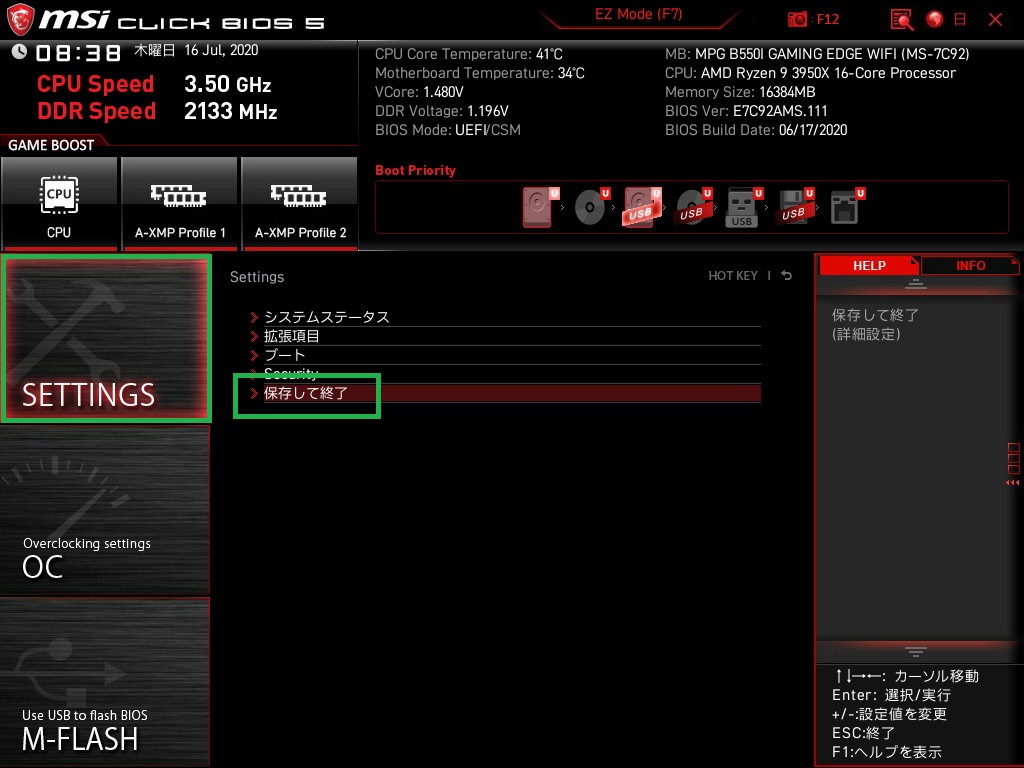1024x768 pixels.
Task: Enable A-XMP Profile 1
Action: (x=180, y=203)
